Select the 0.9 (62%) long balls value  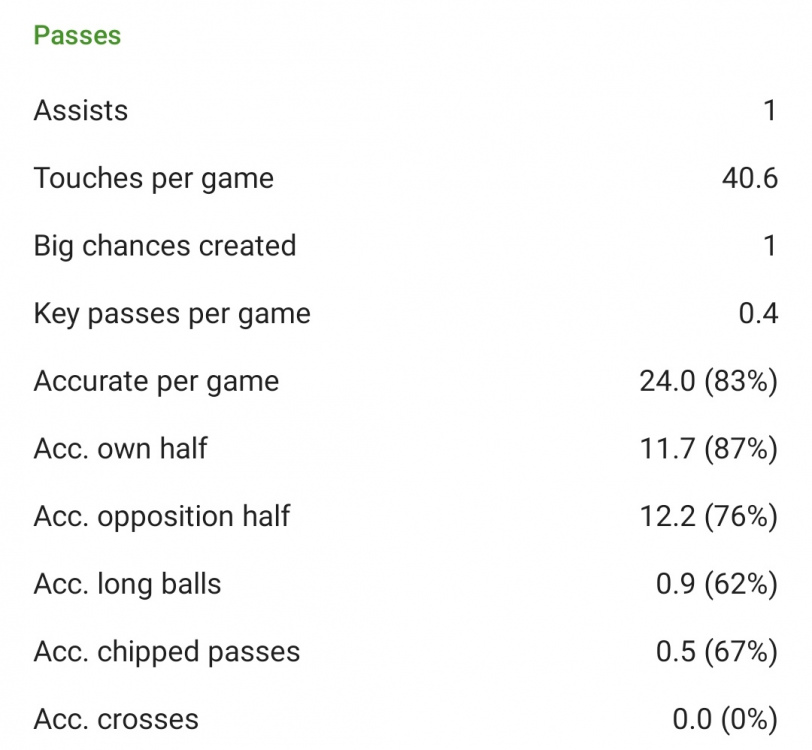(717, 584)
